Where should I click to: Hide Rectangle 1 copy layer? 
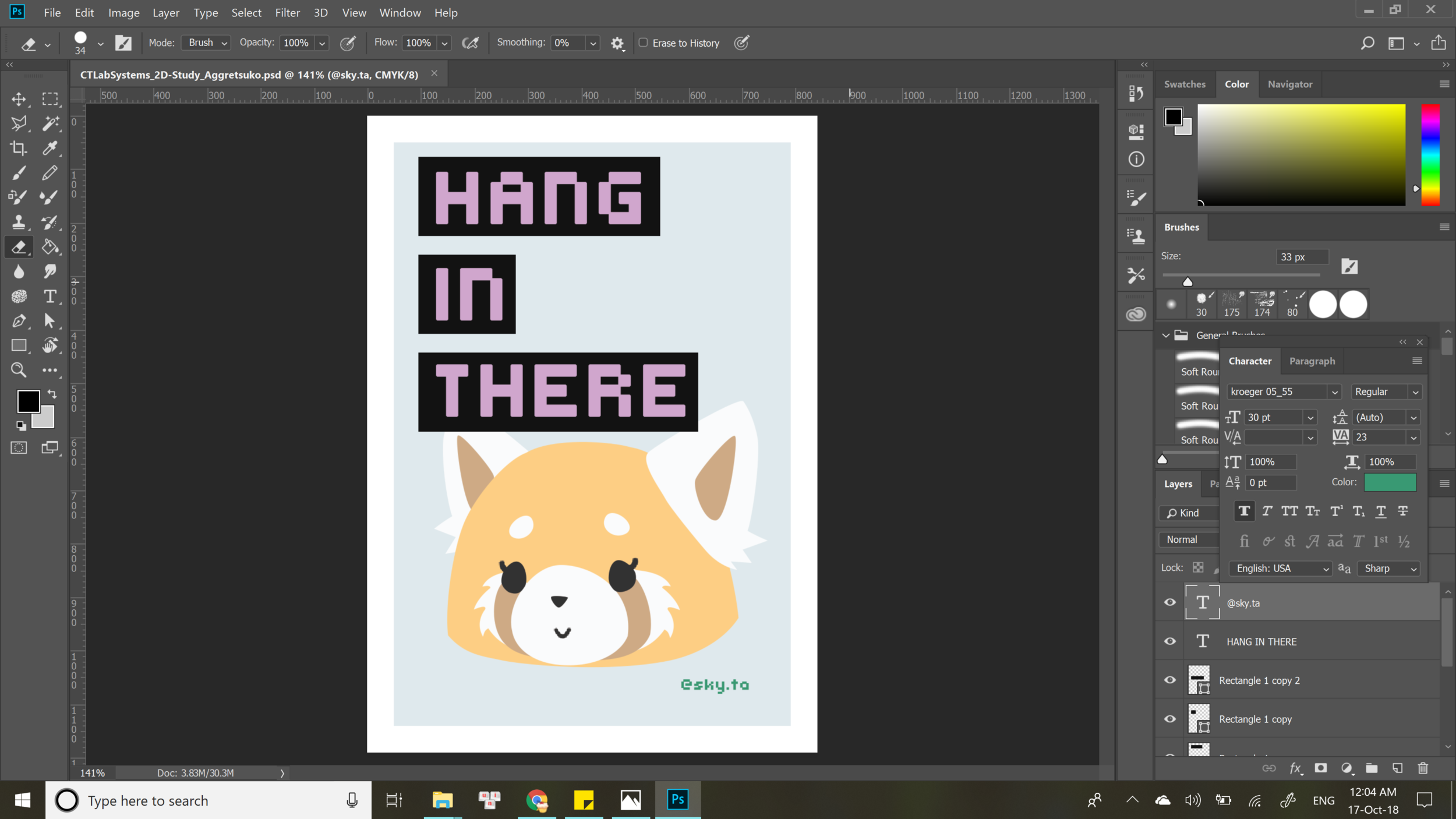coord(1169,719)
